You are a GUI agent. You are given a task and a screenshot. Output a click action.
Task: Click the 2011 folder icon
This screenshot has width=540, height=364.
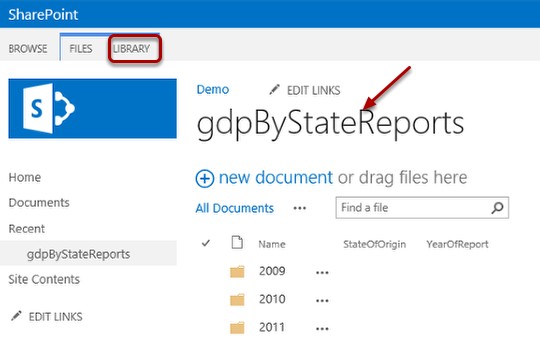[237, 328]
